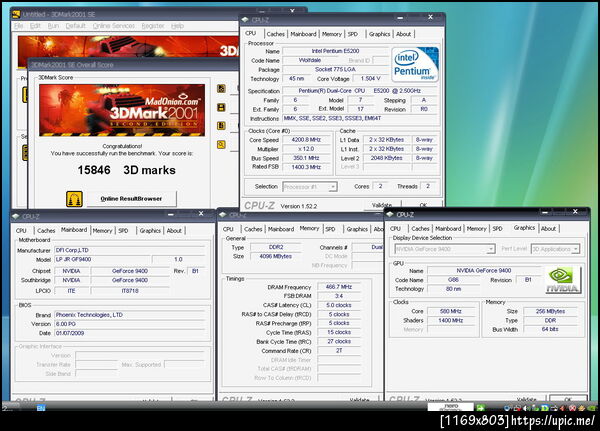Image resolution: width=600 pixels, height=431 pixels.
Task: Click the title bar icon of CPU-Z Mainboard window
Action: (16, 216)
